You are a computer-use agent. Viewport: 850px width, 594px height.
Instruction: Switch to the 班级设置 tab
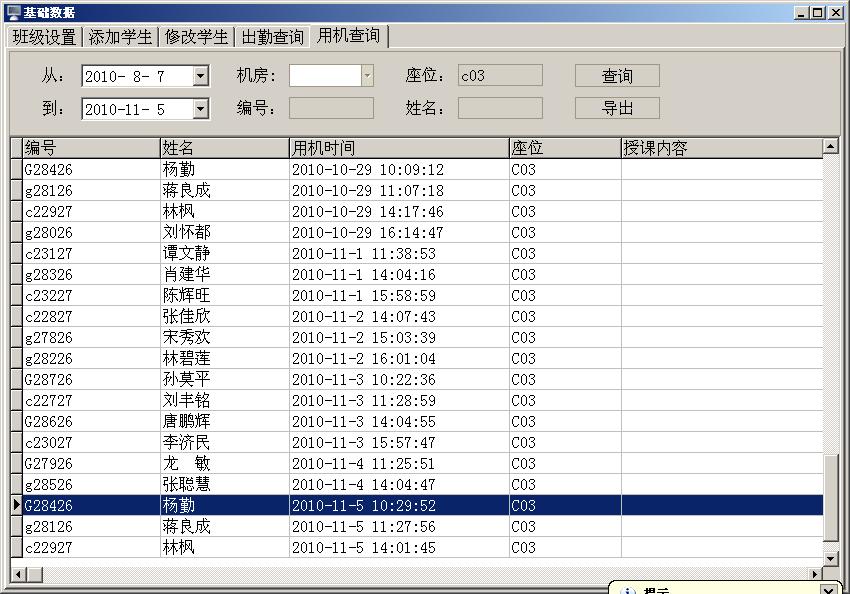44,37
